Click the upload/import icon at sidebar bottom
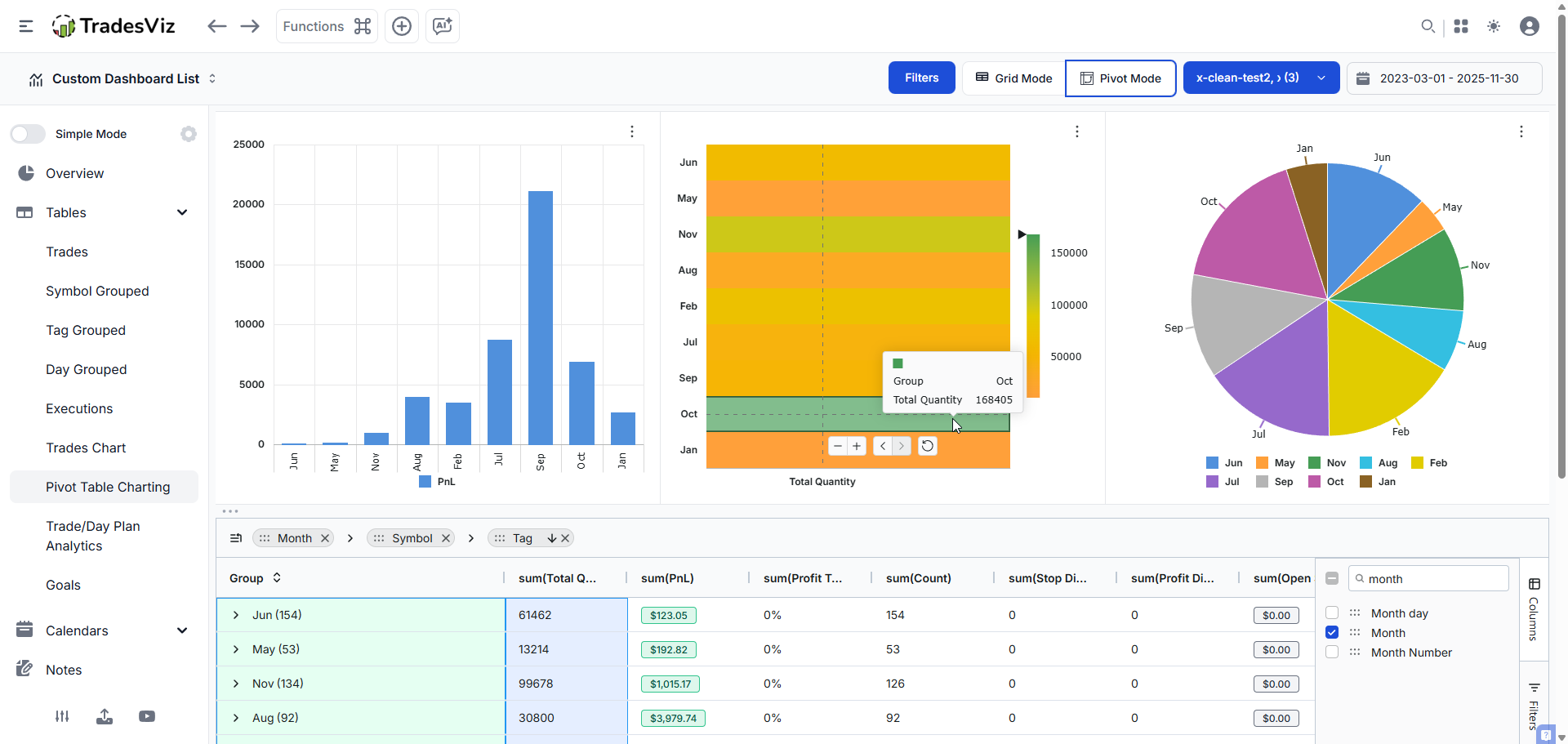 (x=105, y=716)
